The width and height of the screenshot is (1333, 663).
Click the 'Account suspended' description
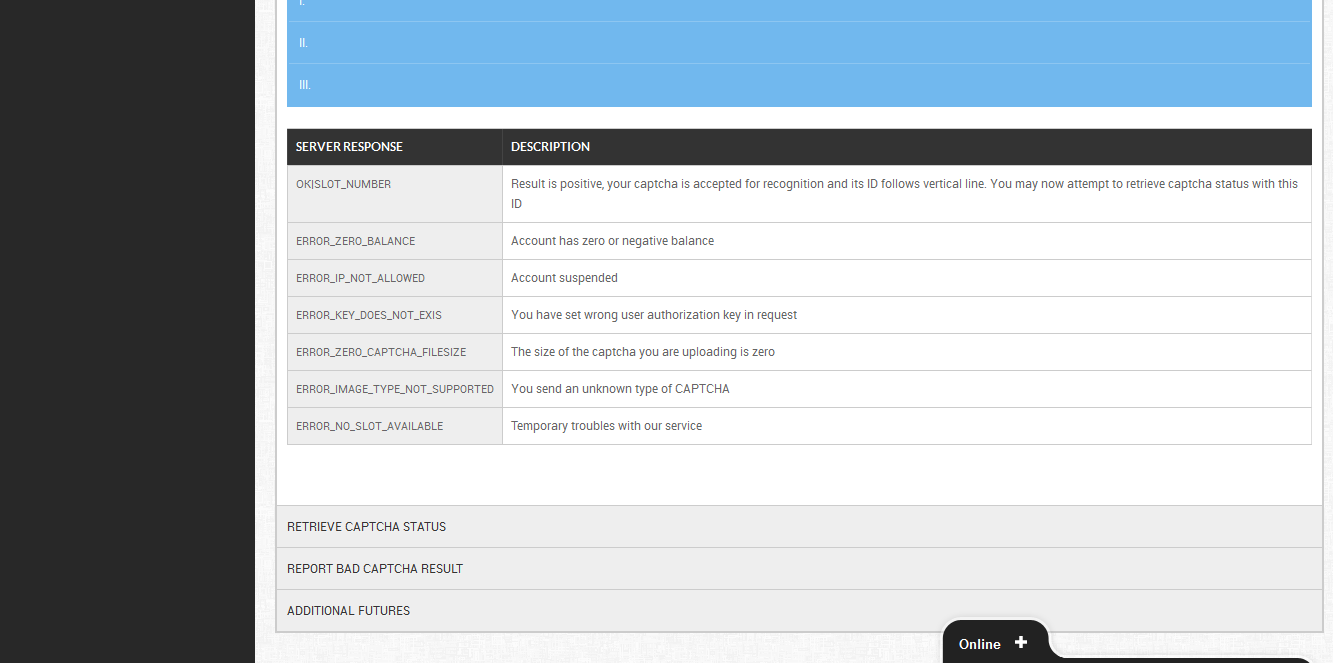[564, 278]
